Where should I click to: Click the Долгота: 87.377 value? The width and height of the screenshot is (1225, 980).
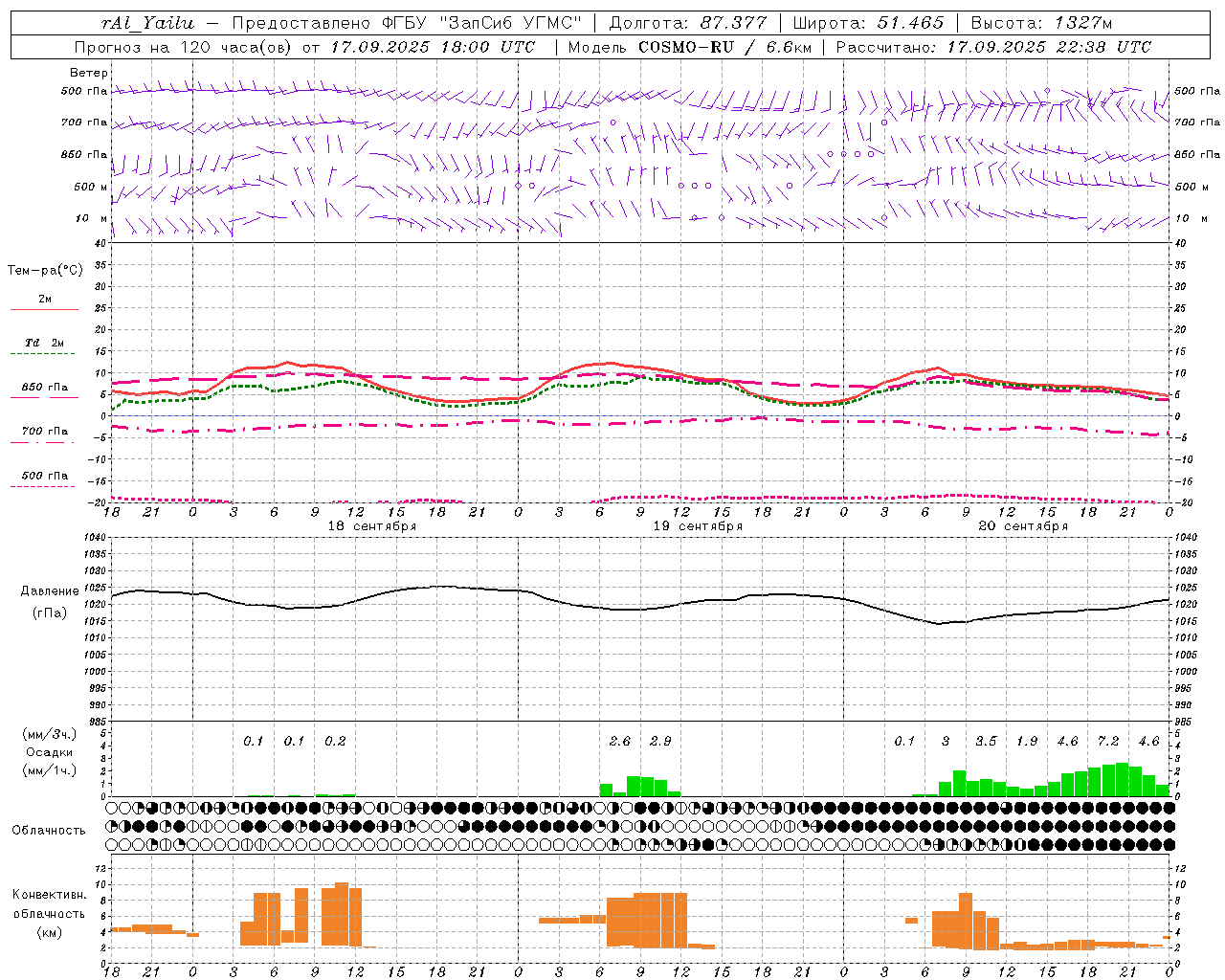click(687, 23)
